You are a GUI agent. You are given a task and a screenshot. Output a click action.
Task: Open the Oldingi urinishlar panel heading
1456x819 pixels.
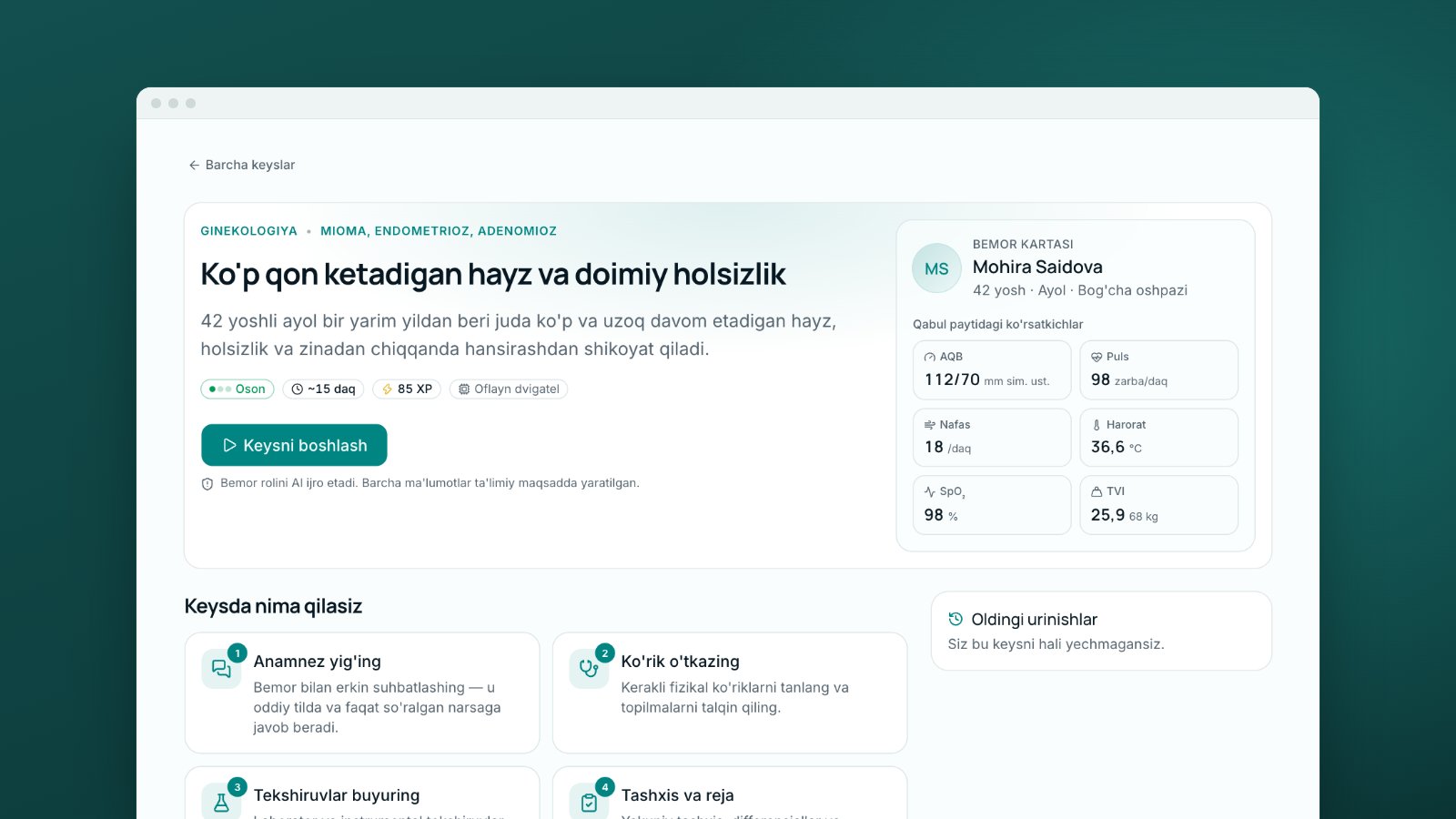pos(1034,620)
